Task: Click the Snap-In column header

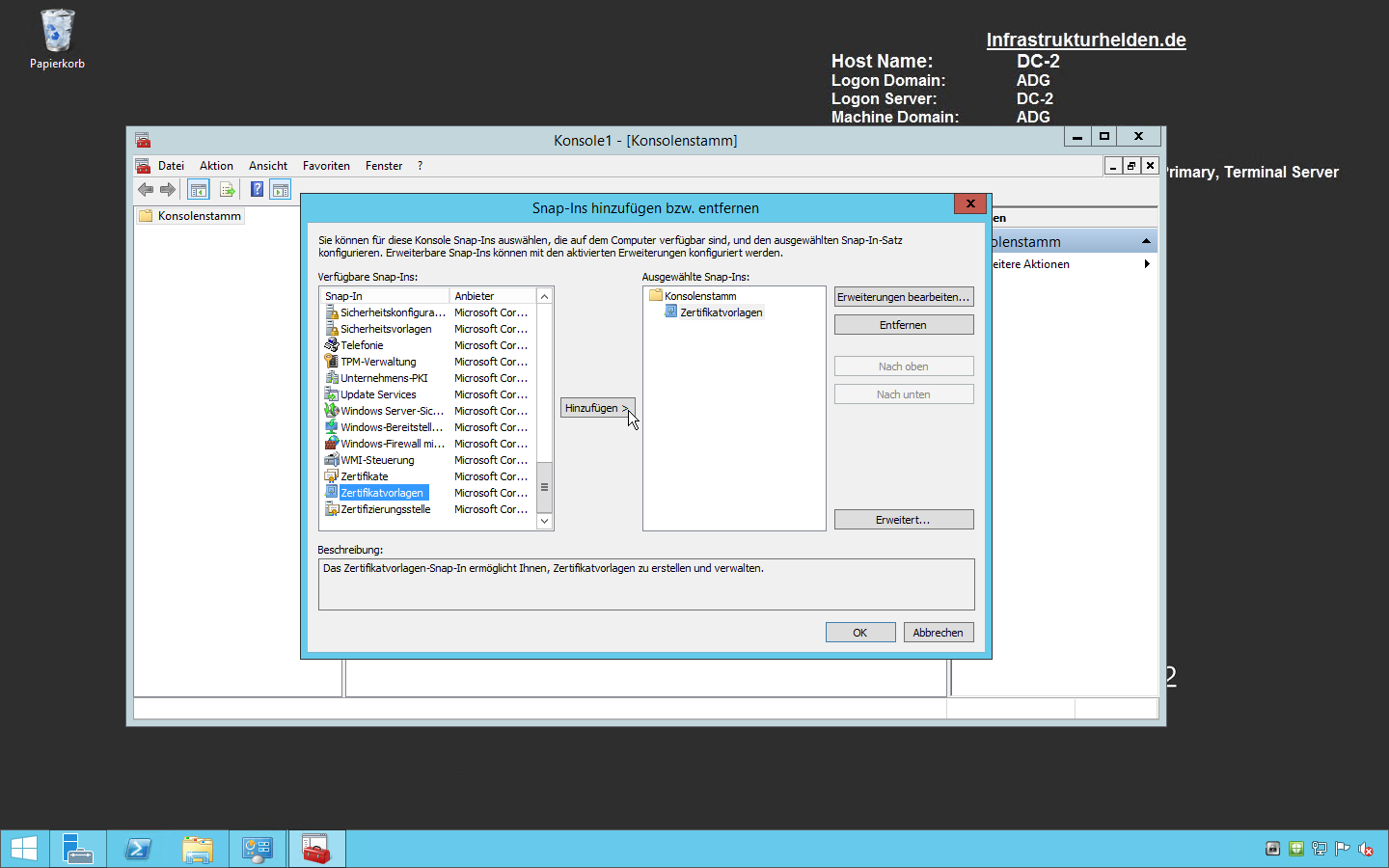Action: pos(386,296)
